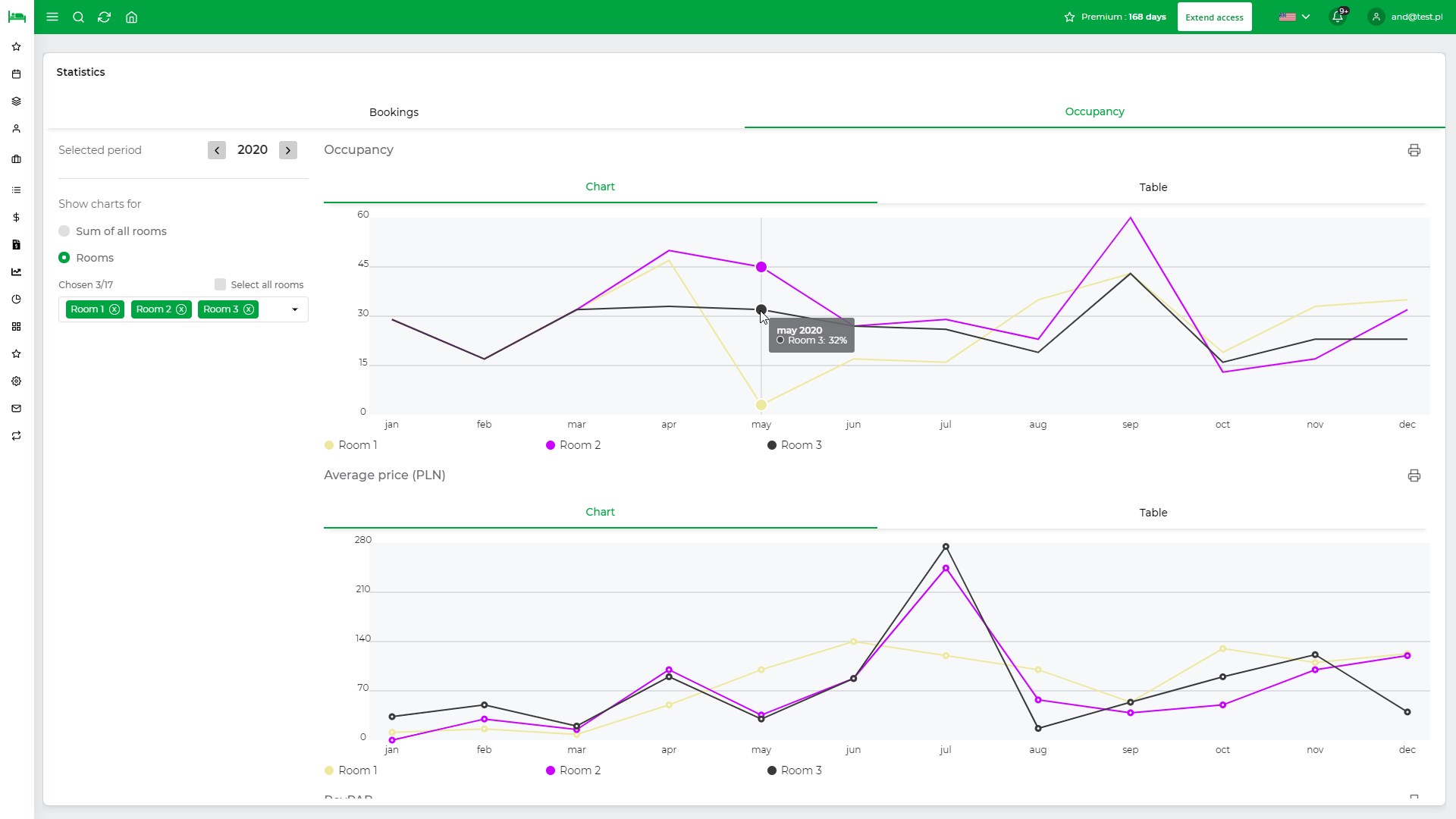Select the Sum of all rooms radio
This screenshot has width=1456, height=819.
click(x=64, y=231)
